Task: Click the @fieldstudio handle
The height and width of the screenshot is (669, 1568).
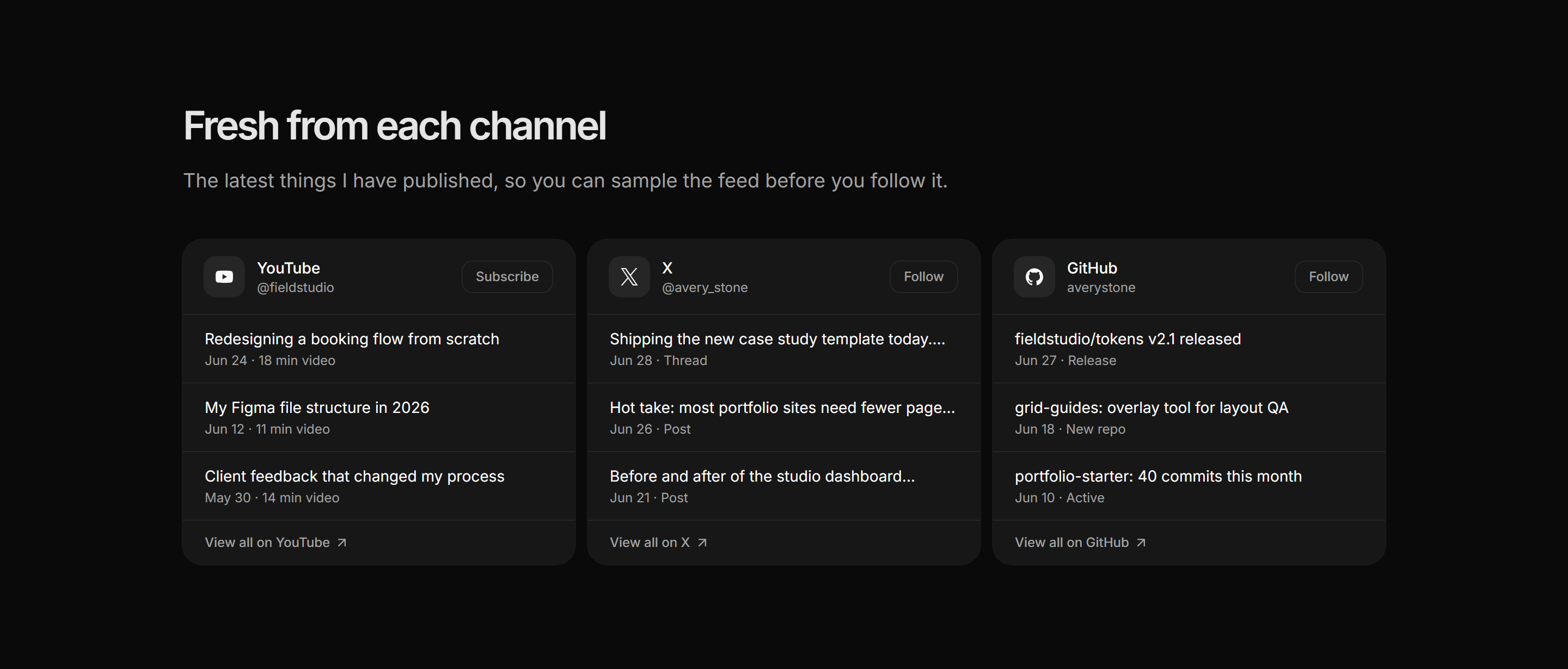Action: click(x=295, y=288)
